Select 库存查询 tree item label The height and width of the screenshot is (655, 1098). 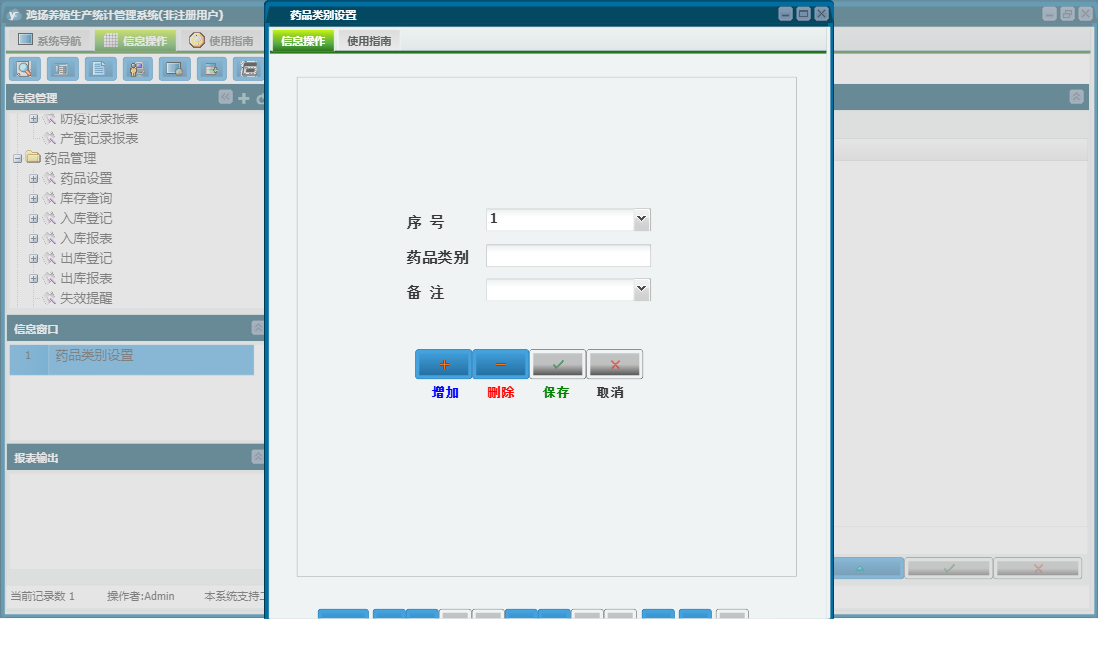(x=86, y=199)
